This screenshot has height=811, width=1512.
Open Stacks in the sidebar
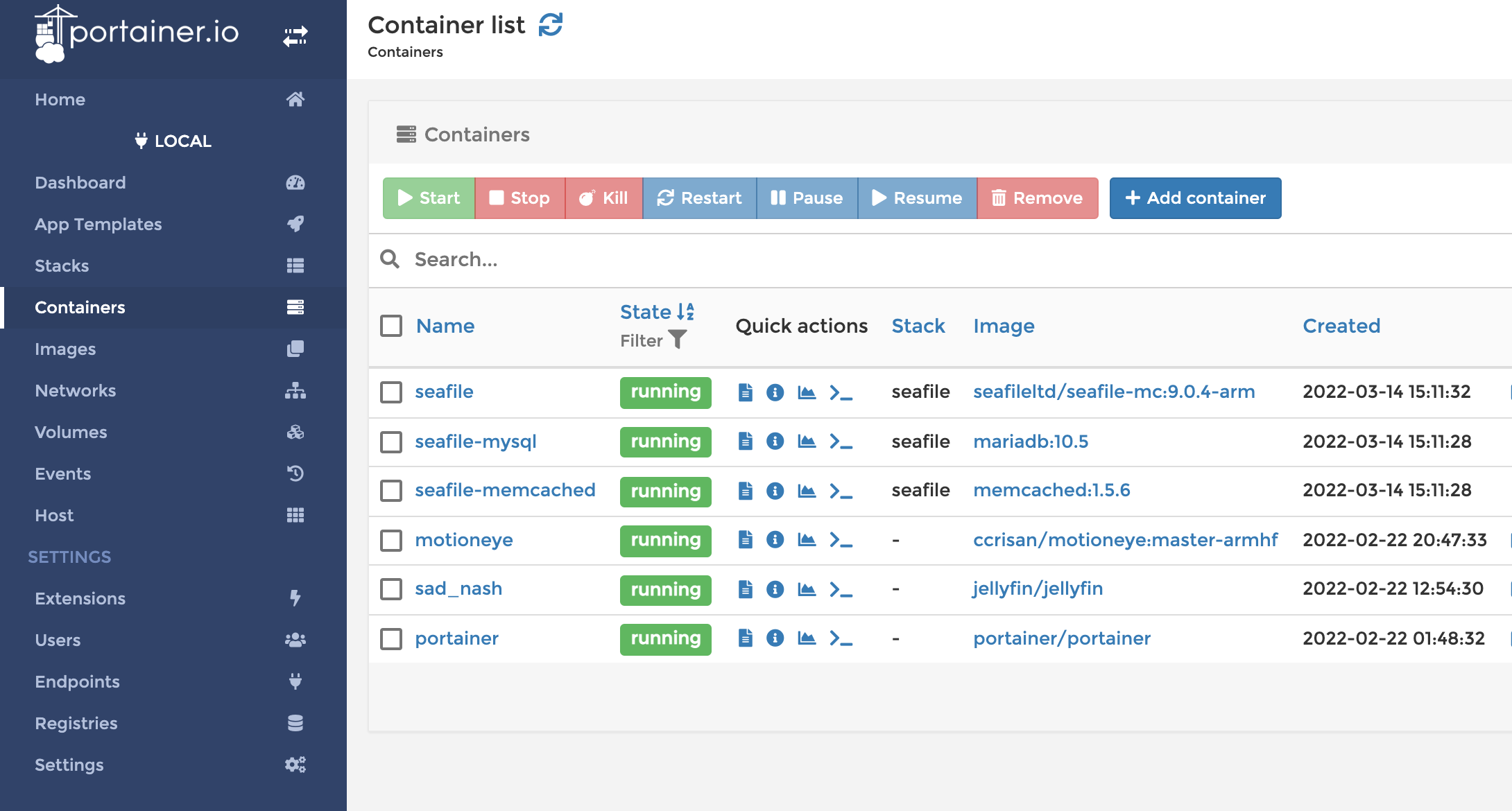point(173,265)
